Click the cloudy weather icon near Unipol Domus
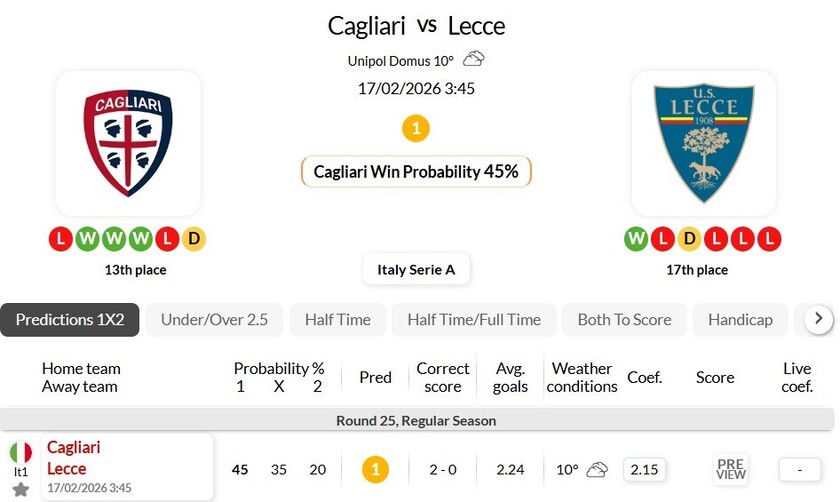The width and height of the screenshot is (840, 502). coord(473,60)
